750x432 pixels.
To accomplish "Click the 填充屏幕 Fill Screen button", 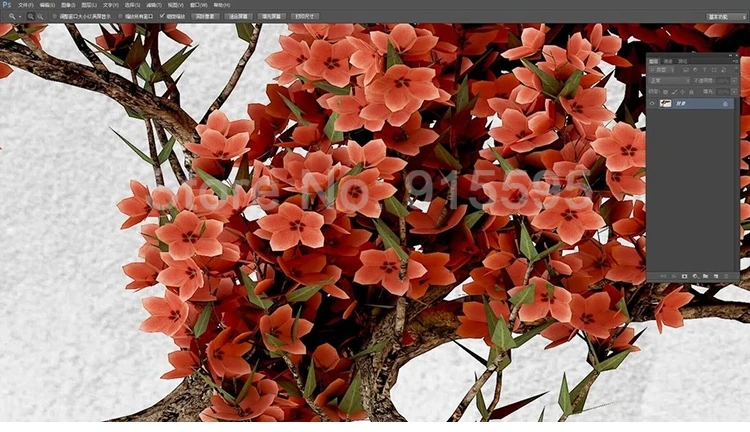I will (271, 16).
